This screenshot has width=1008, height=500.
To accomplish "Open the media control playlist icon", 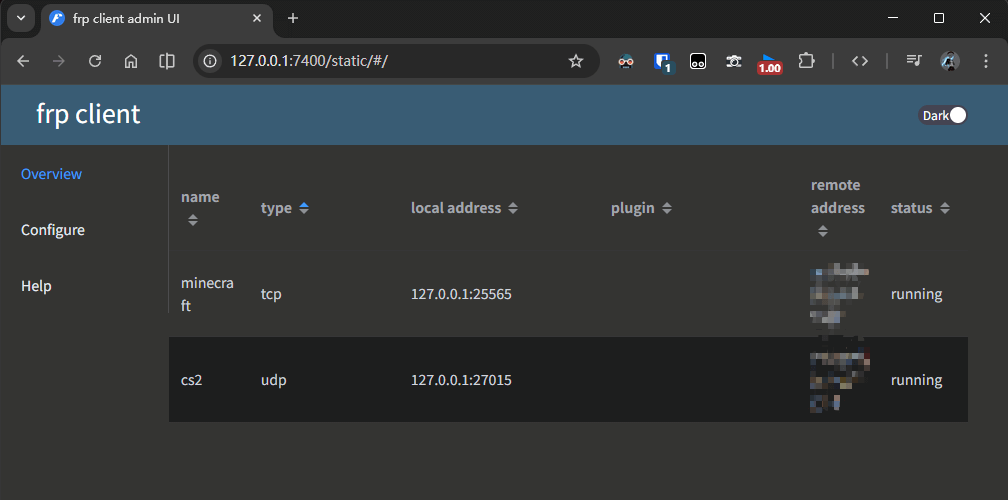I will click(x=914, y=61).
